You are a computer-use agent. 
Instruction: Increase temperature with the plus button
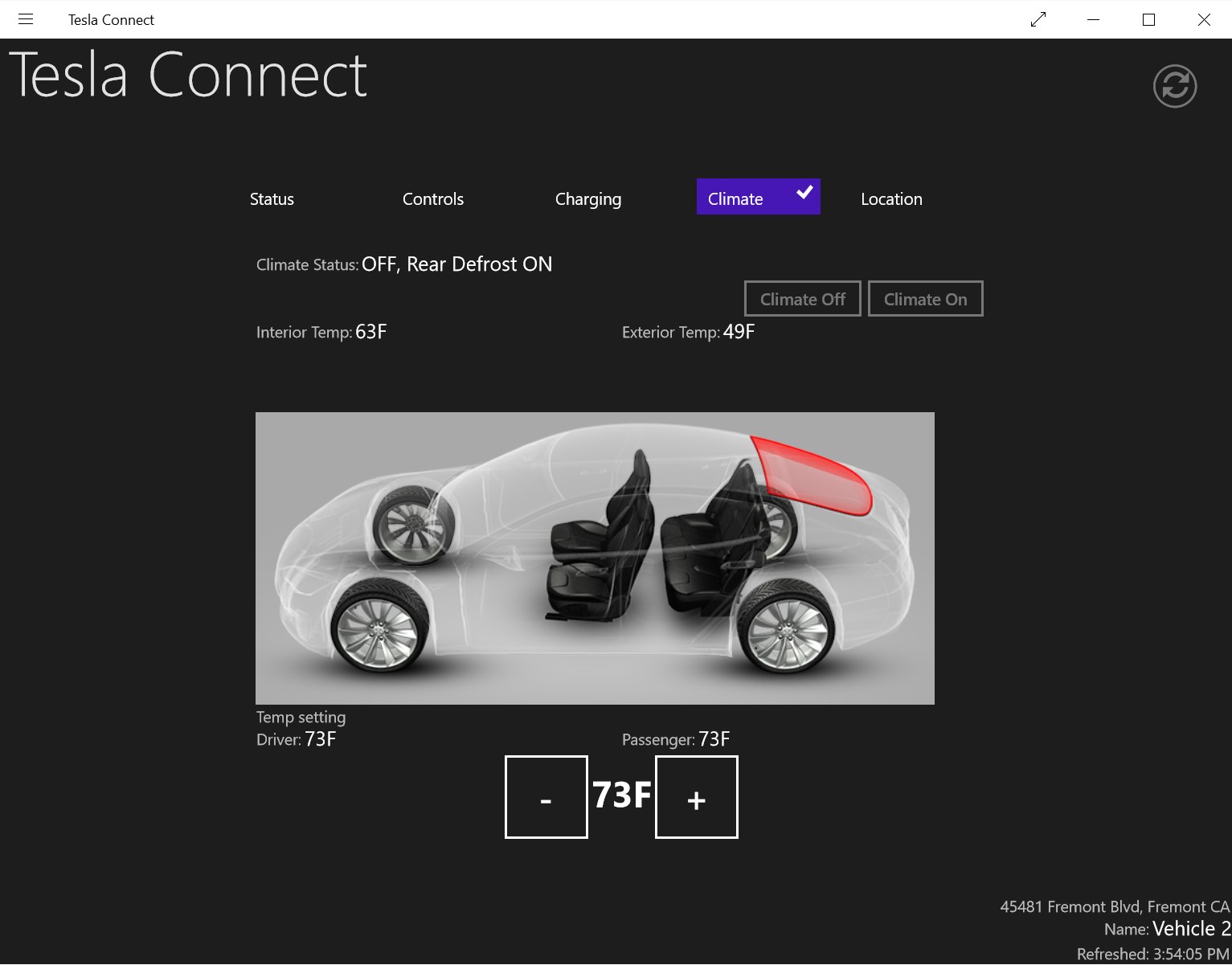(697, 797)
